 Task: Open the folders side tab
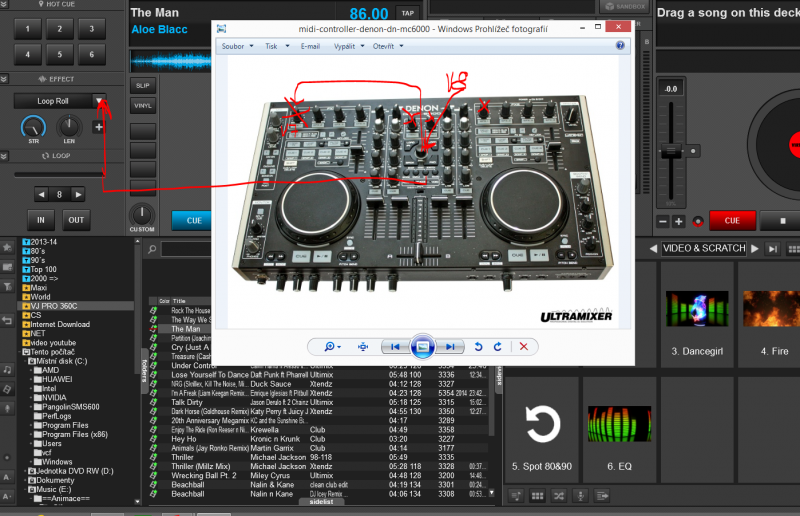144,371
